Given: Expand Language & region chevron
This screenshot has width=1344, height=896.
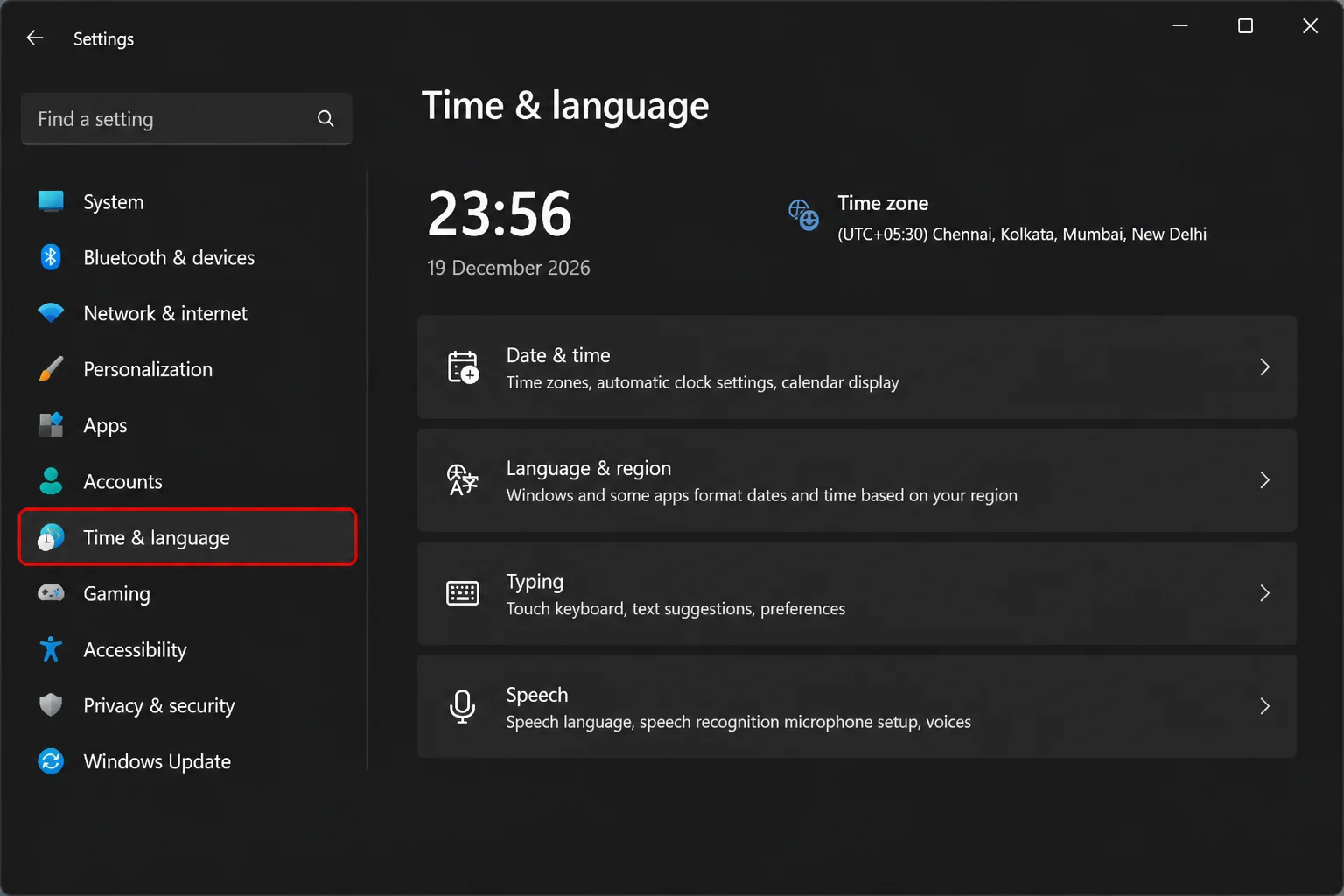Looking at the screenshot, I should coord(1264,480).
